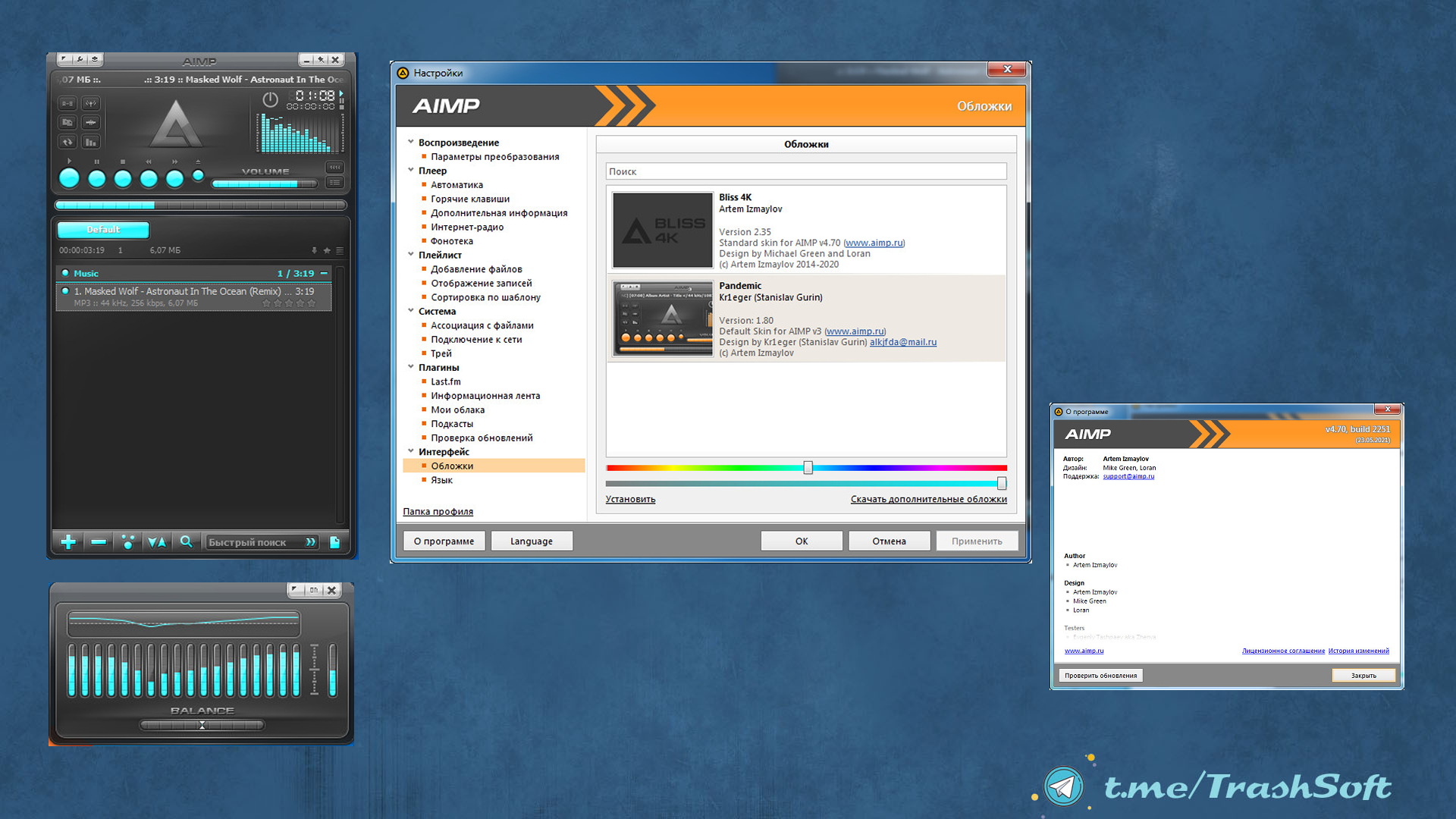Click the playlist page manage icon
This screenshot has height=819, width=1456.
(x=334, y=542)
